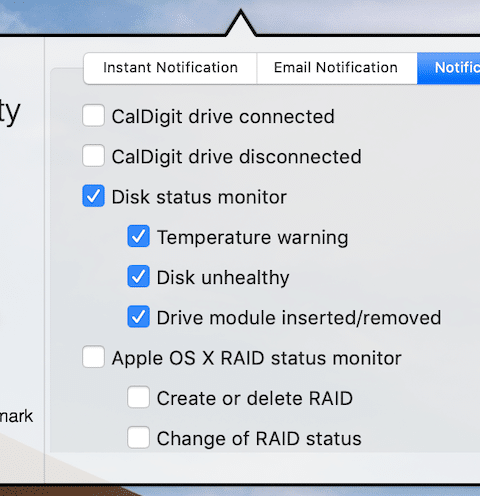Uncheck Disk status monitor checkbox
Image resolution: width=480 pixels, height=496 pixels.
[x=93, y=196]
